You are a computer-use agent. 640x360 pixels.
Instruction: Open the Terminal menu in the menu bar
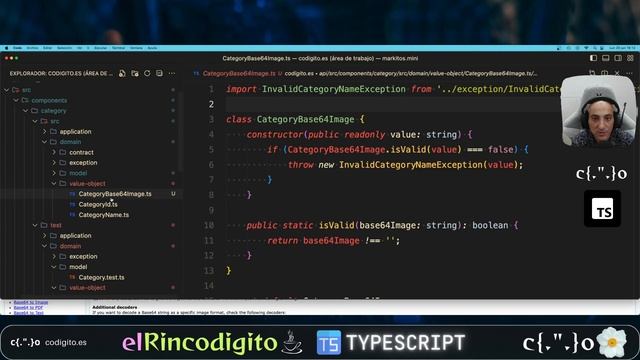[118, 48]
